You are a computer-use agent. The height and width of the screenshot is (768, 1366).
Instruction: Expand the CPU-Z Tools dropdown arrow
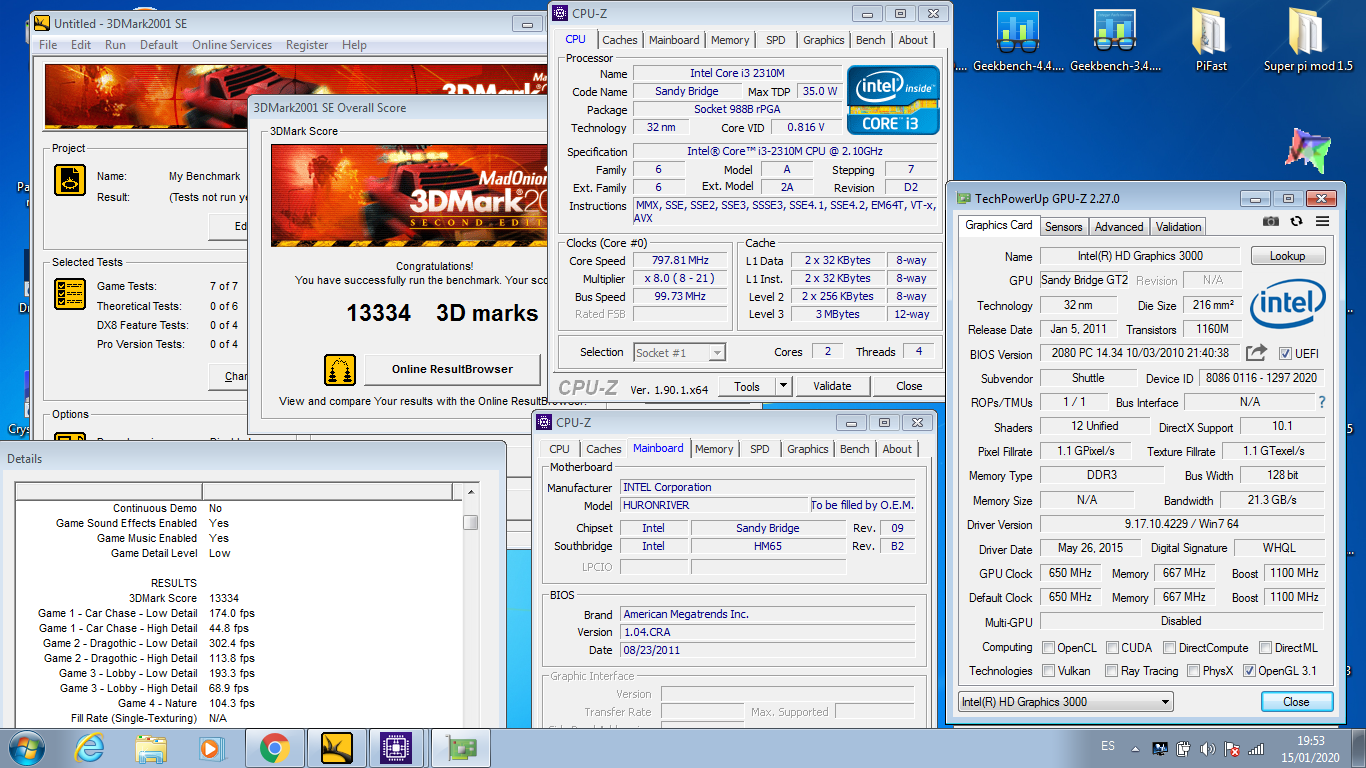click(x=783, y=386)
